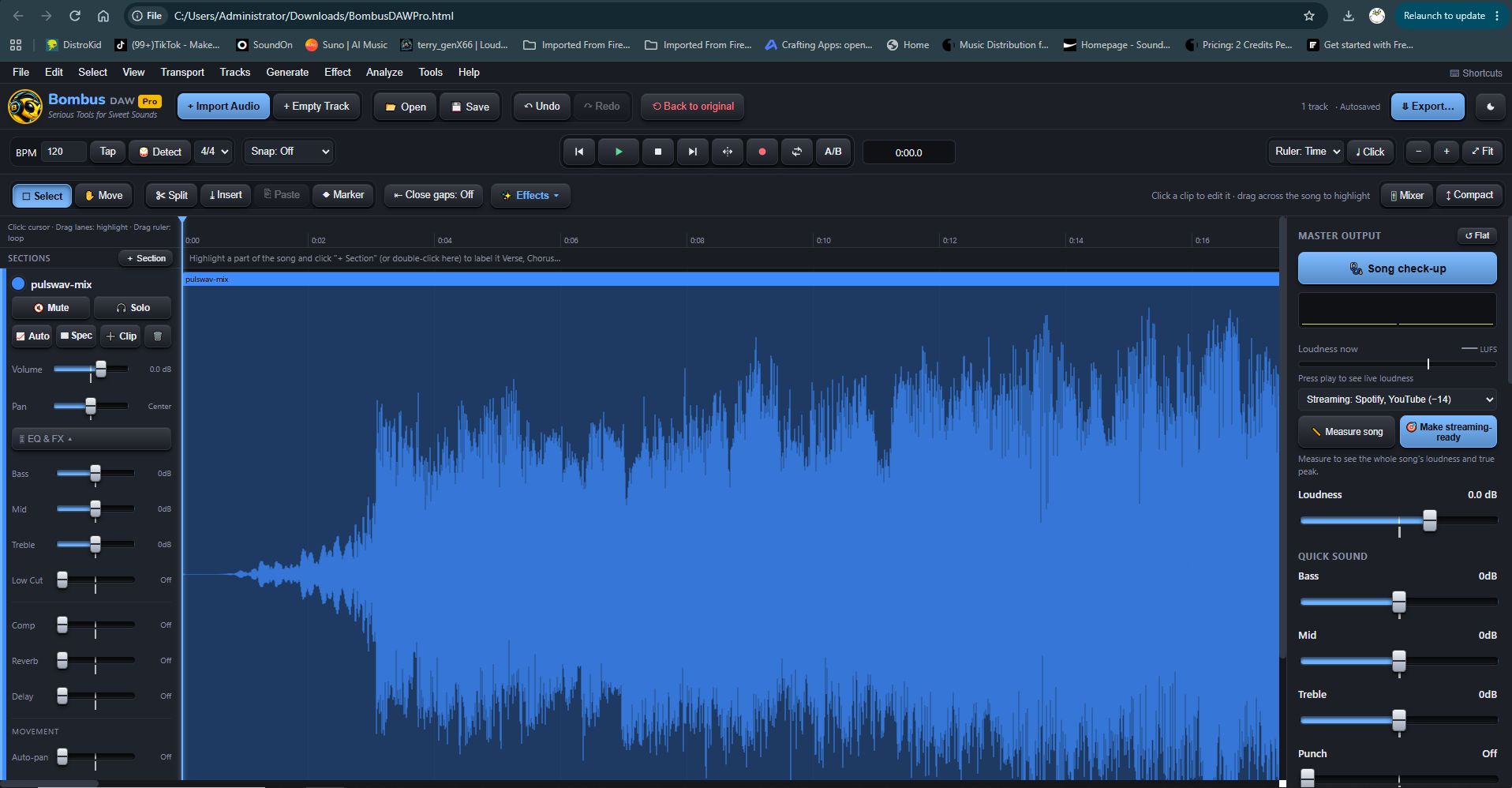The image size is (1512, 788).
Task: Toggle Close gaps setting
Action: pos(433,195)
